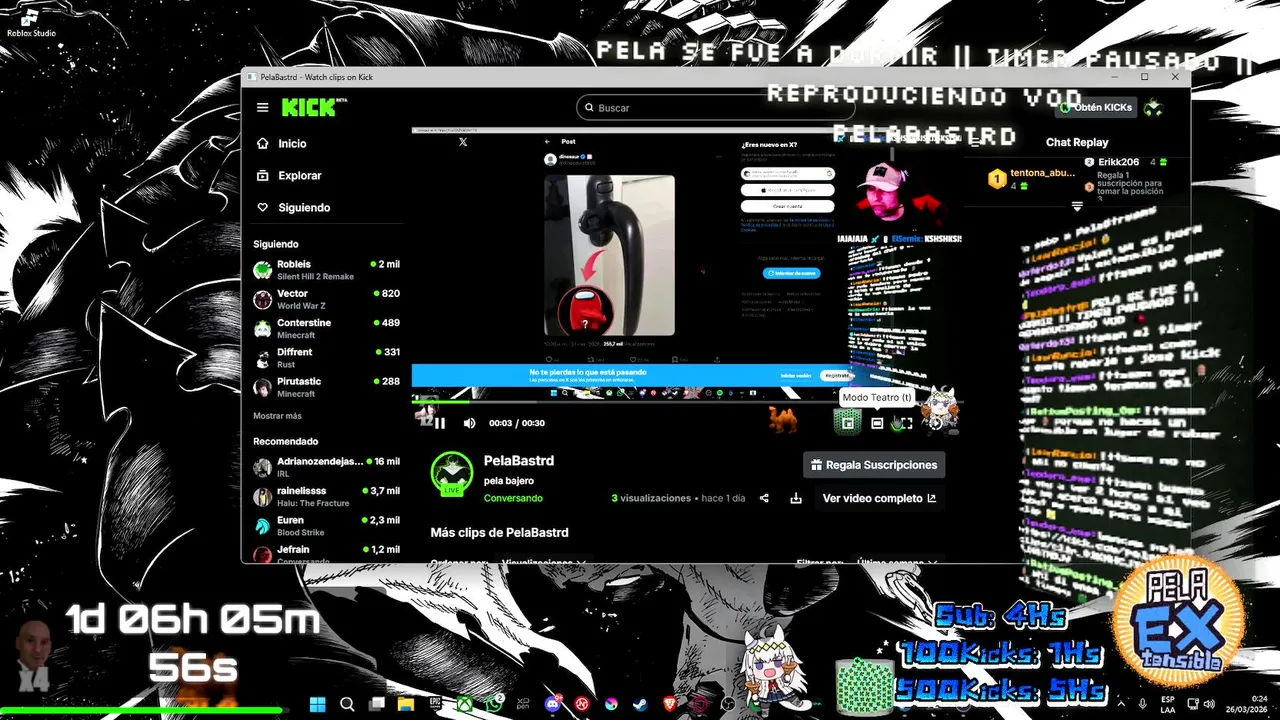Open Steam on the taskbar
The image size is (1280, 720).
640,704
